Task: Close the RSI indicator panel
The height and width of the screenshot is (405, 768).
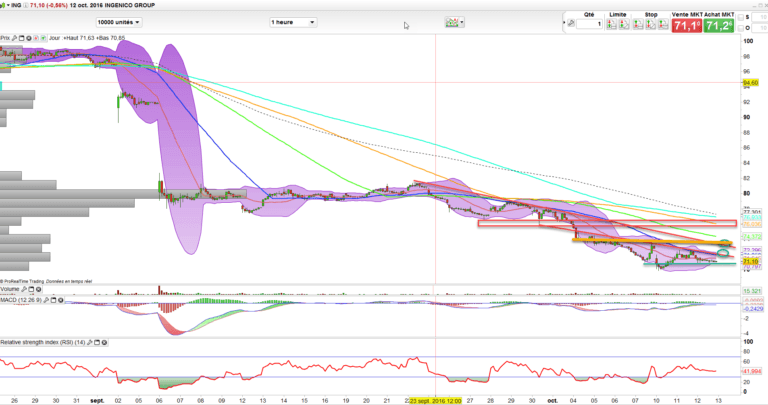Action: (106, 342)
